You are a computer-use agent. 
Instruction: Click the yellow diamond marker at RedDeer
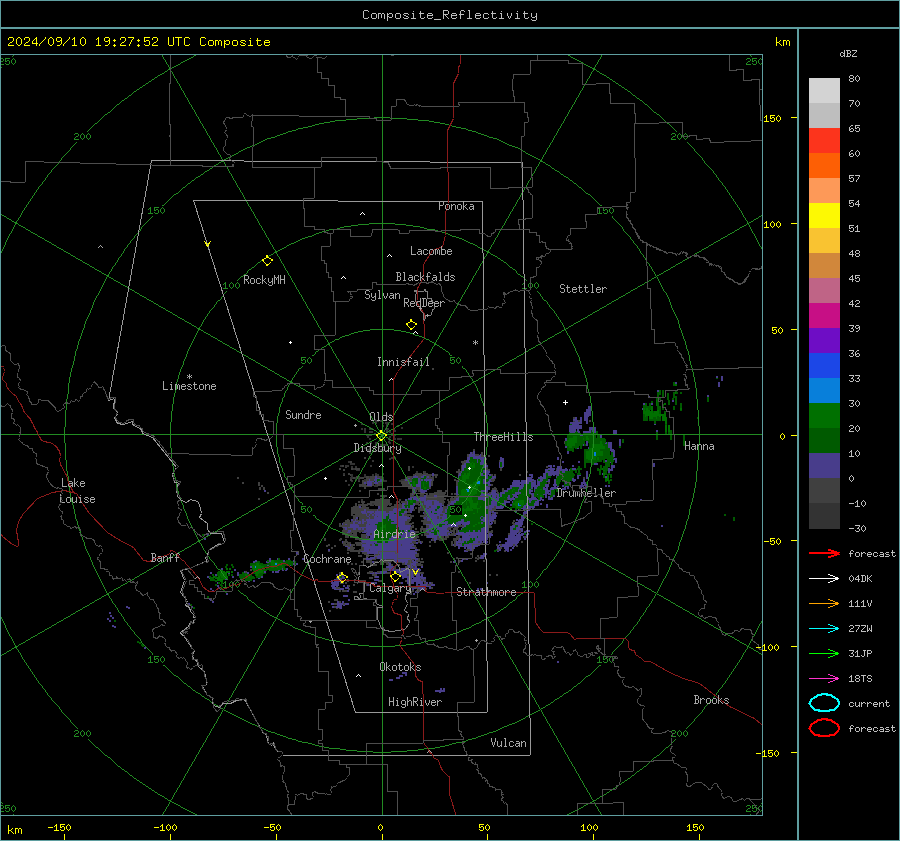pos(412,325)
